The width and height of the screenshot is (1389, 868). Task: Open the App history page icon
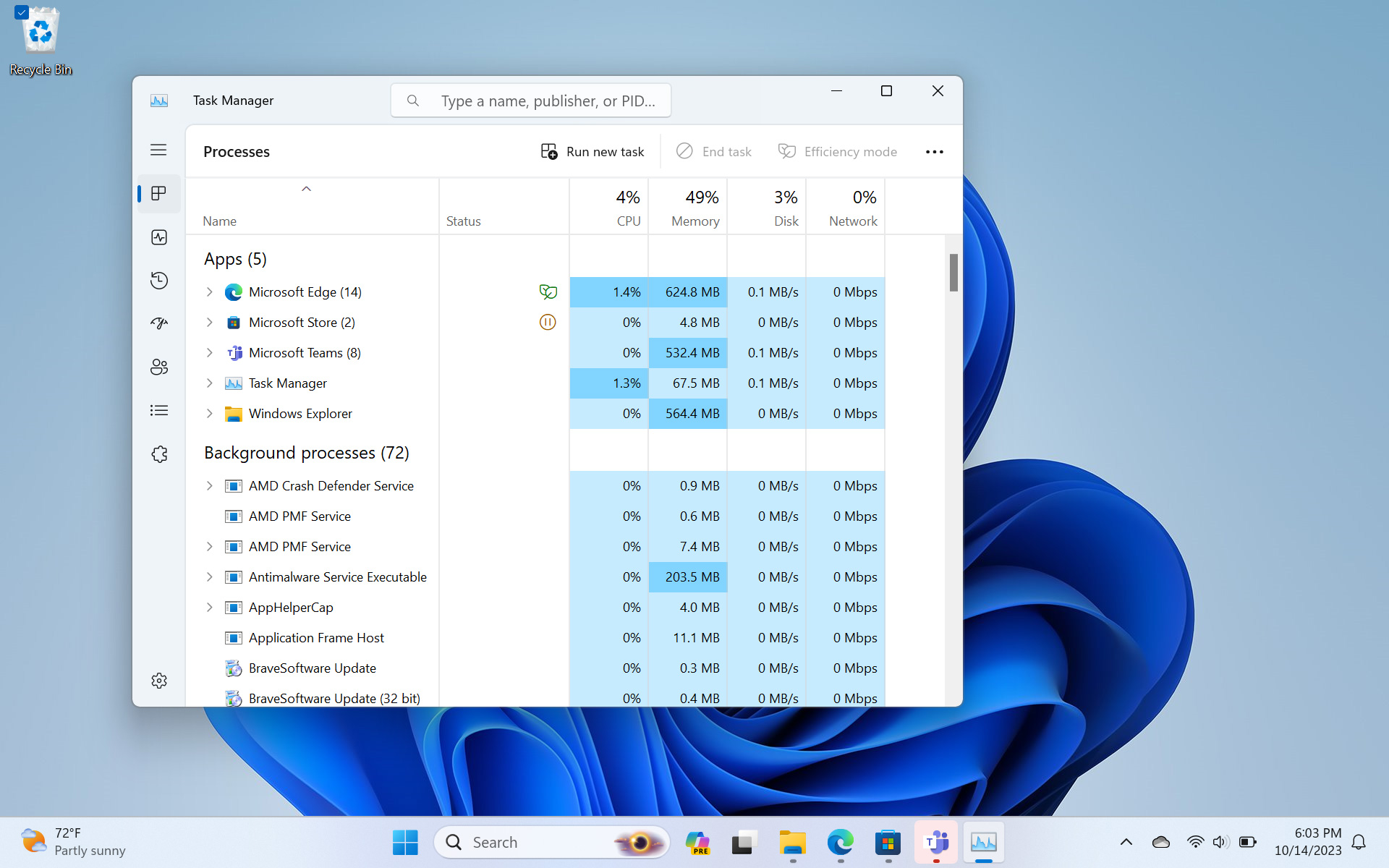pos(159,281)
